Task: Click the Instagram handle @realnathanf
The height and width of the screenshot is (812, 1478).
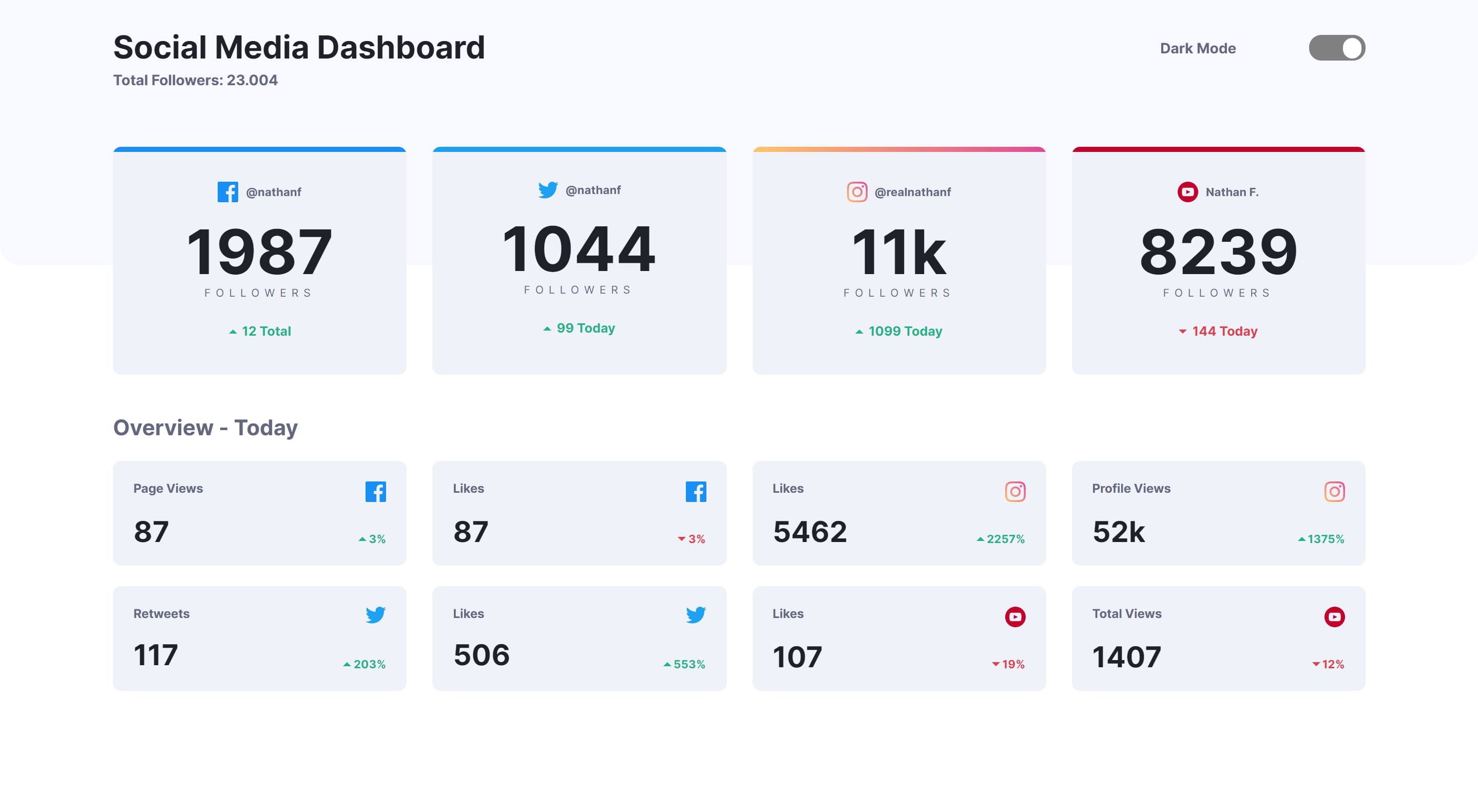Action: pyautogui.click(x=912, y=192)
